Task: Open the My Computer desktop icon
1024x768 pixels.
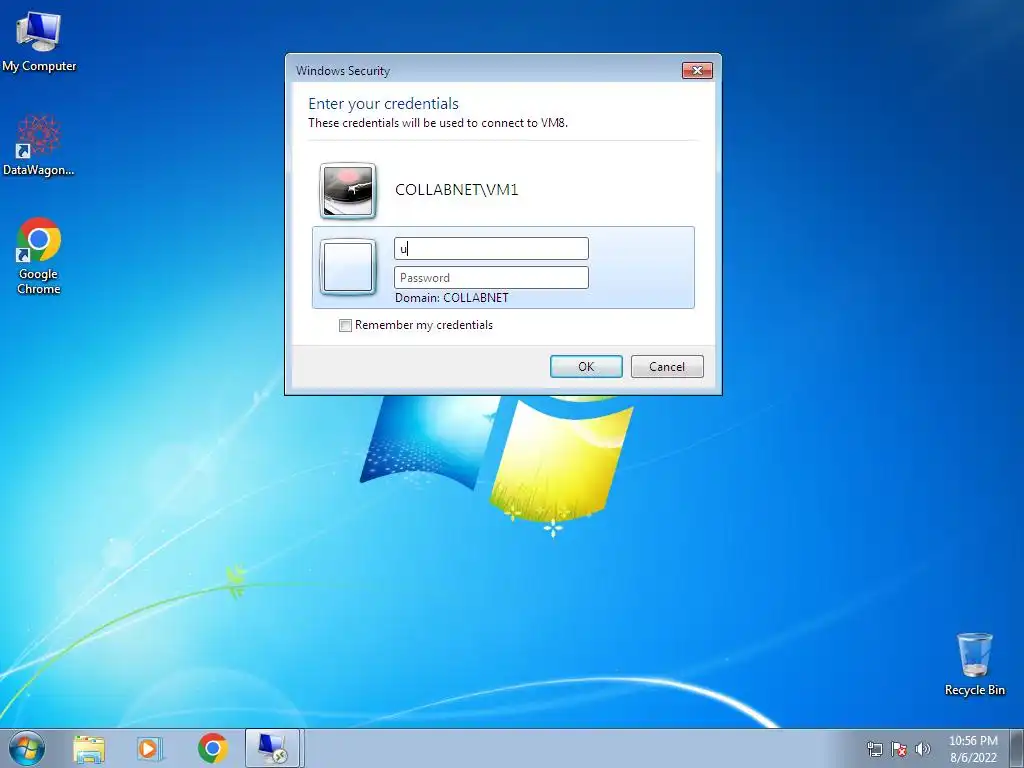Action: tap(39, 42)
